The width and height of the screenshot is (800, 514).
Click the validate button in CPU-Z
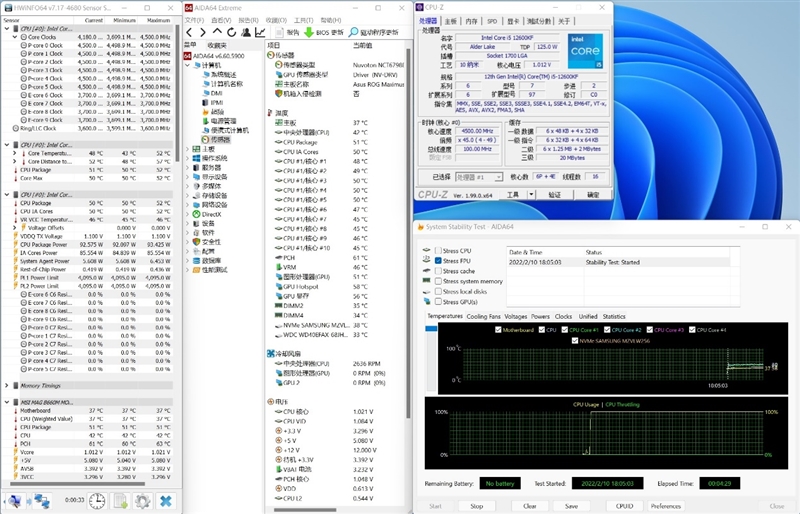555,194
